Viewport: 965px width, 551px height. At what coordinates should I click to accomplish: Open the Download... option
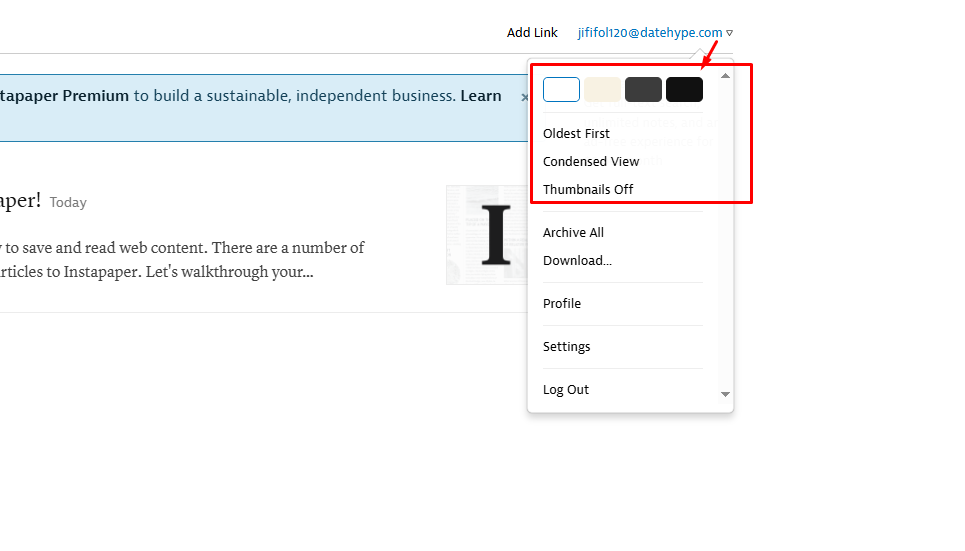(x=577, y=260)
